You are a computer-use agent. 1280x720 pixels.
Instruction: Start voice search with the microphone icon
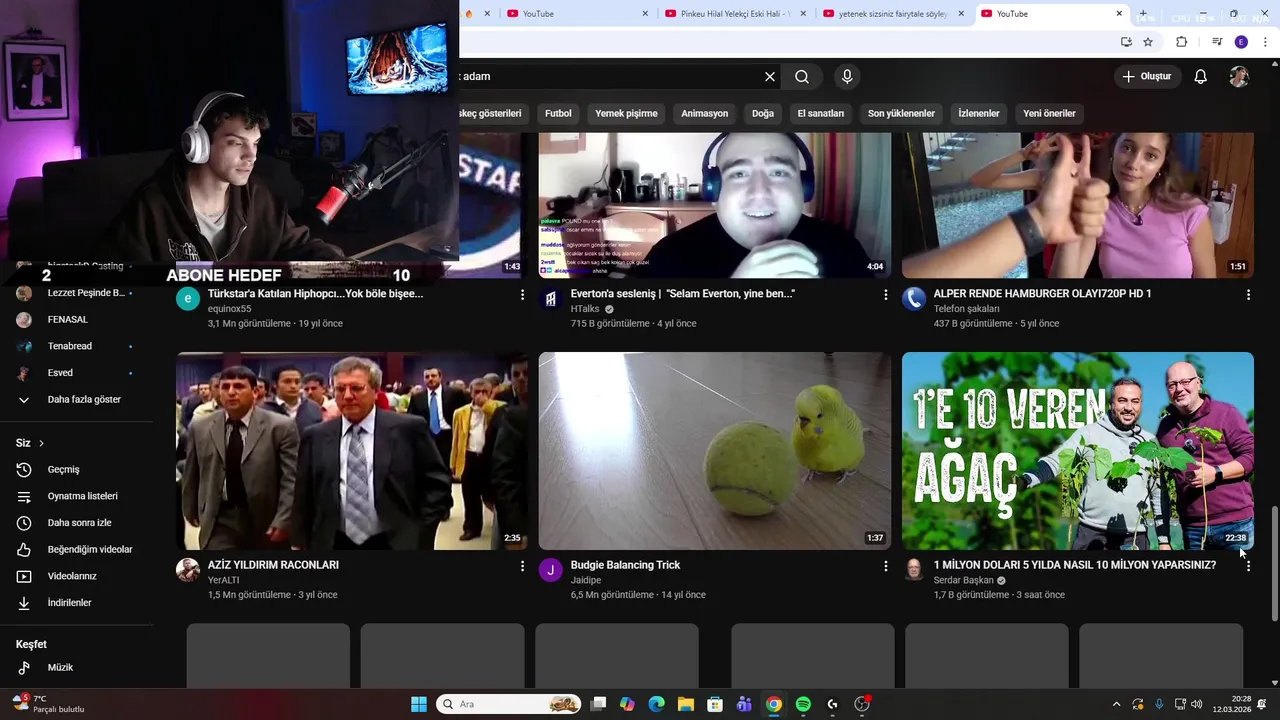[x=847, y=77]
